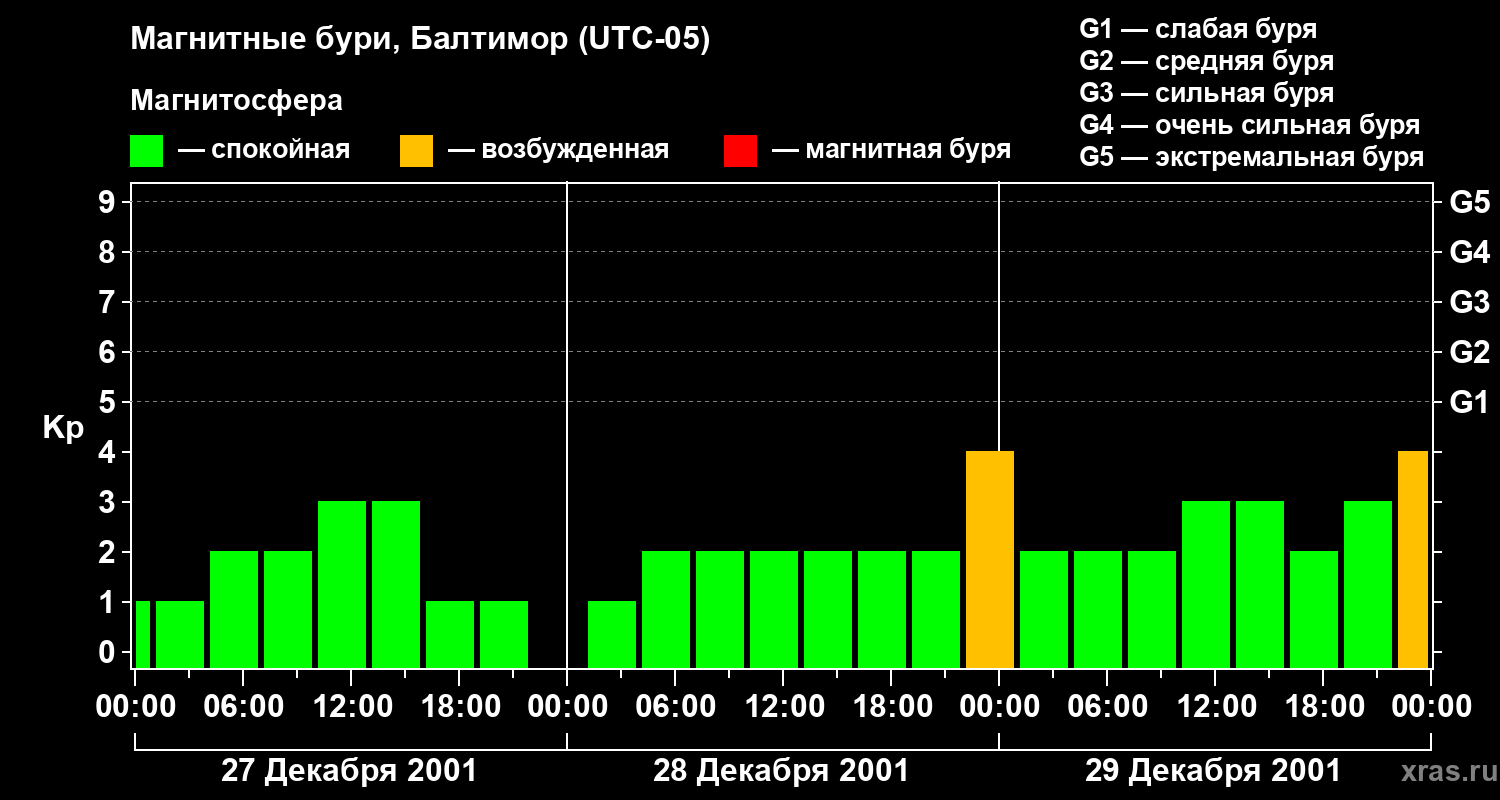Select the 'G5 — экстремальная буря' description
Screen dimensions: 1500x800
point(1251,157)
